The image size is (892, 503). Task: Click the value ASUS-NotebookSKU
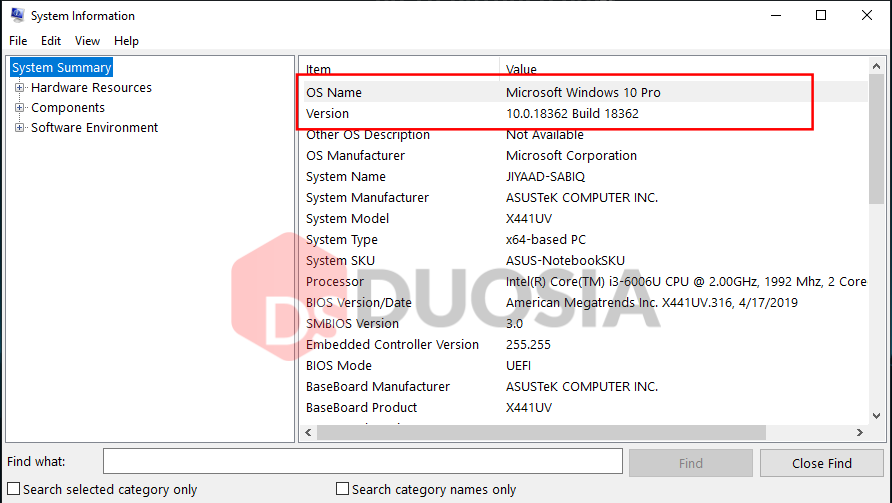pos(565,261)
